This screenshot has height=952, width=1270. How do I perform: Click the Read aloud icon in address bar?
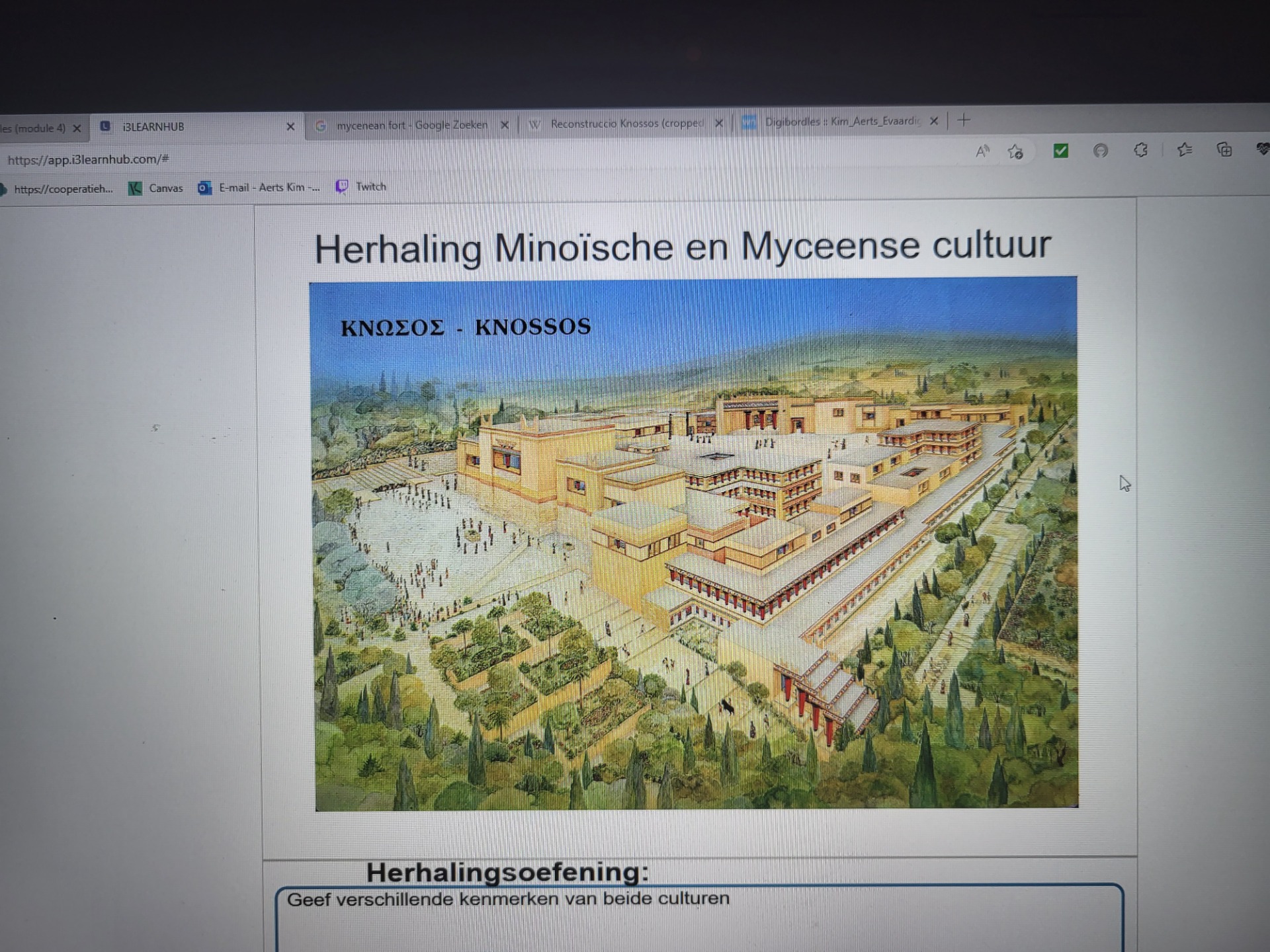point(982,152)
